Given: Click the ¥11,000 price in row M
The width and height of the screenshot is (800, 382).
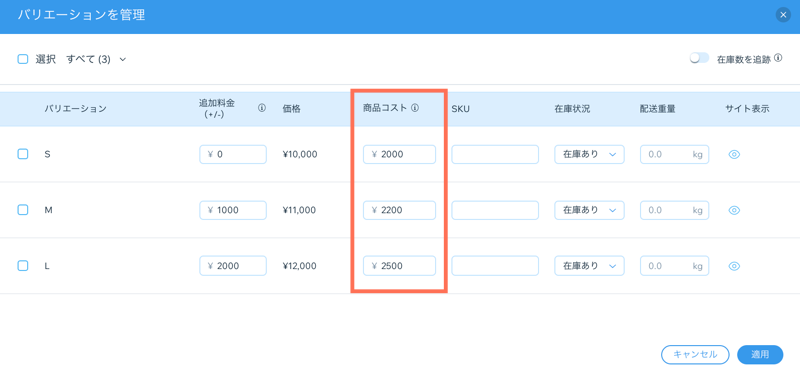Looking at the screenshot, I should 299,210.
